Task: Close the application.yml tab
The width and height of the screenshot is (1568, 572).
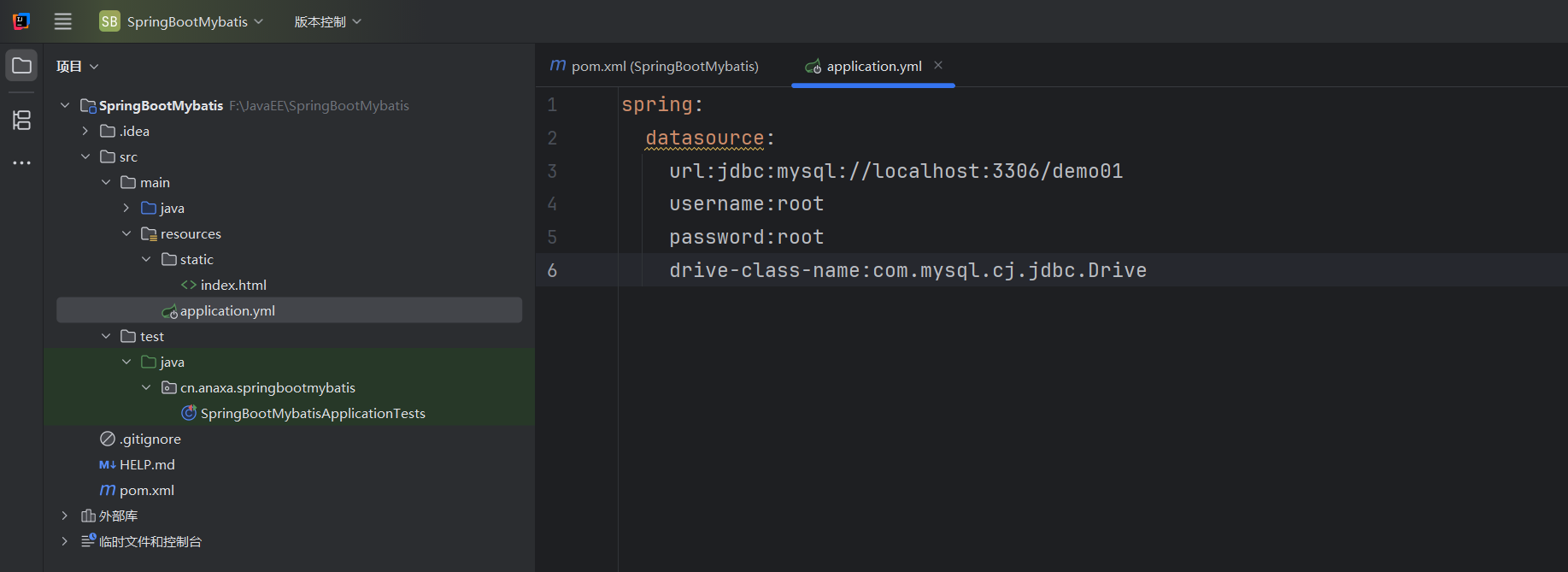Action: pyautogui.click(x=938, y=65)
